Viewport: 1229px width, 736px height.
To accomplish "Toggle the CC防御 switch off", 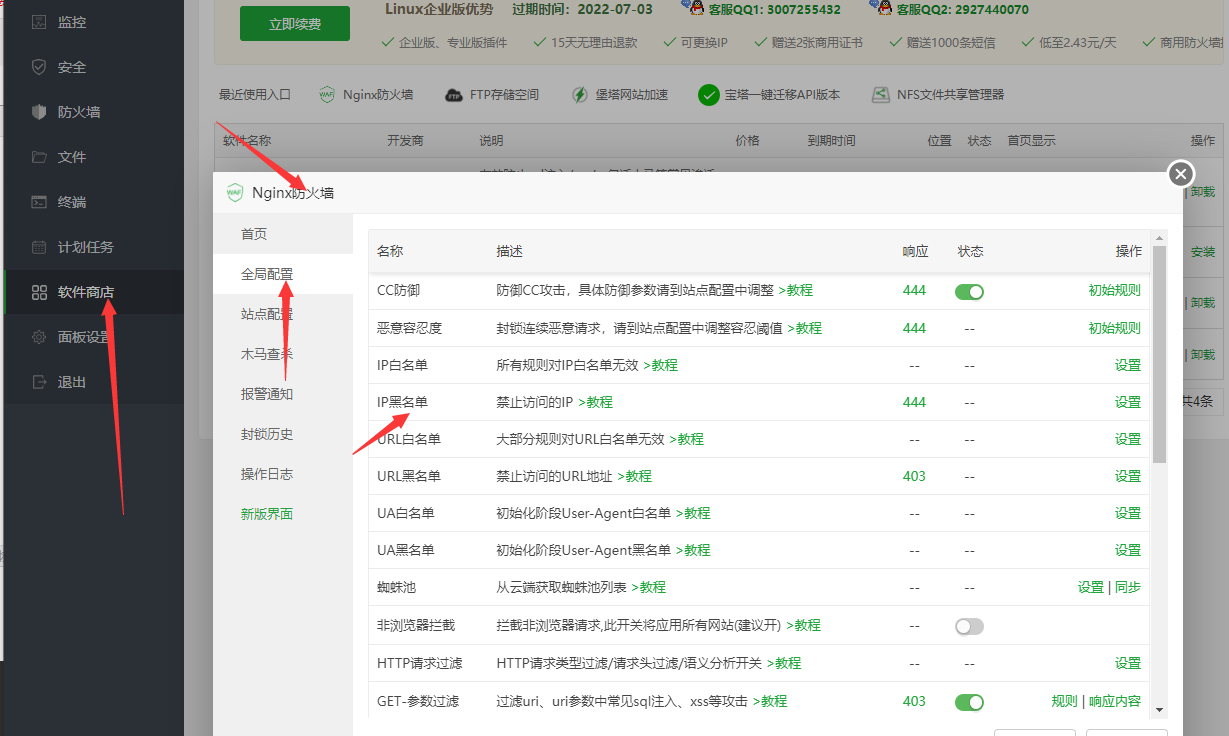I will 969,291.
